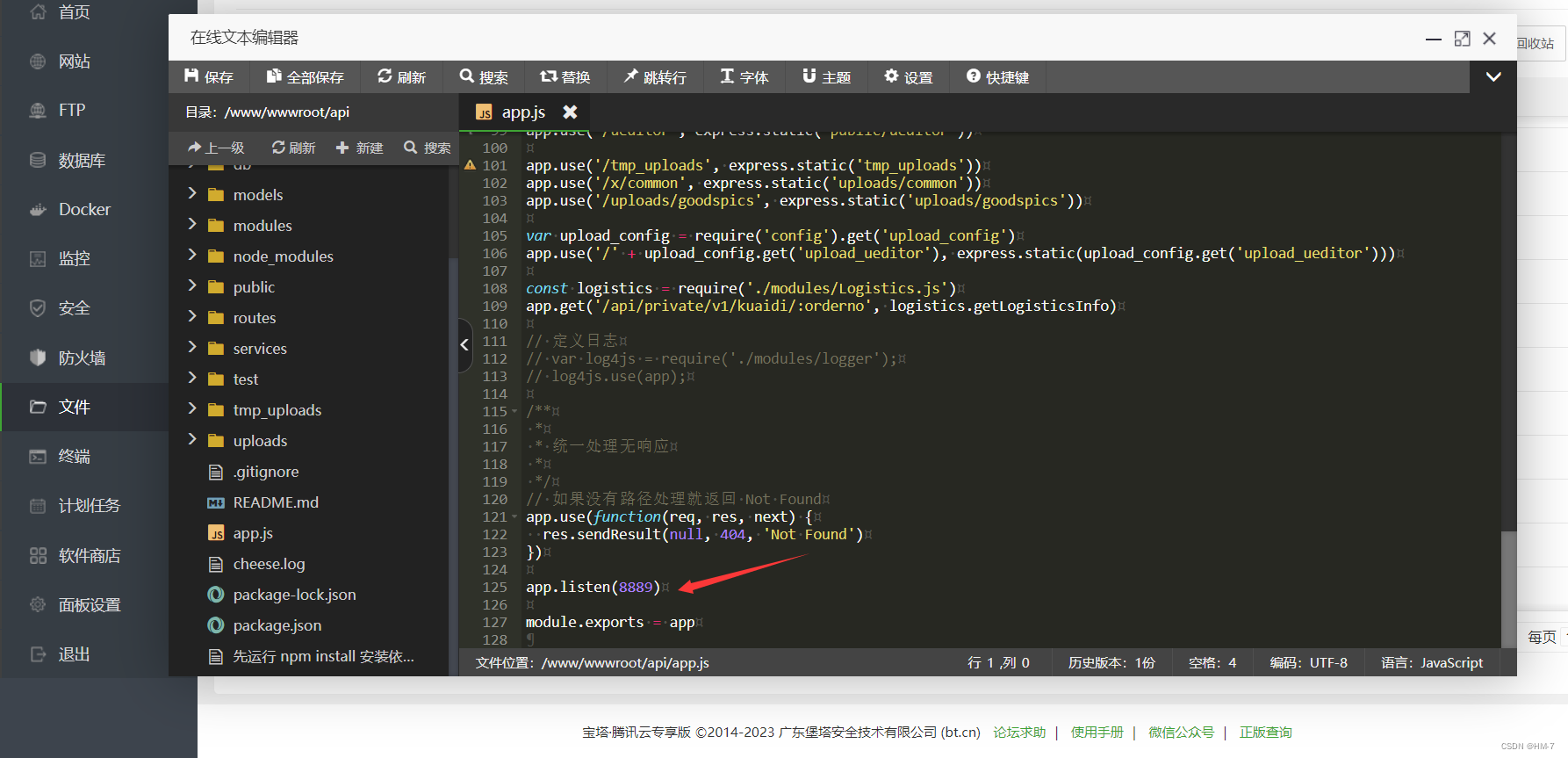Show 快捷键 keyboard shortcuts help
The width and height of the screenshot is (1568, 758).
(x=997, y=77)
